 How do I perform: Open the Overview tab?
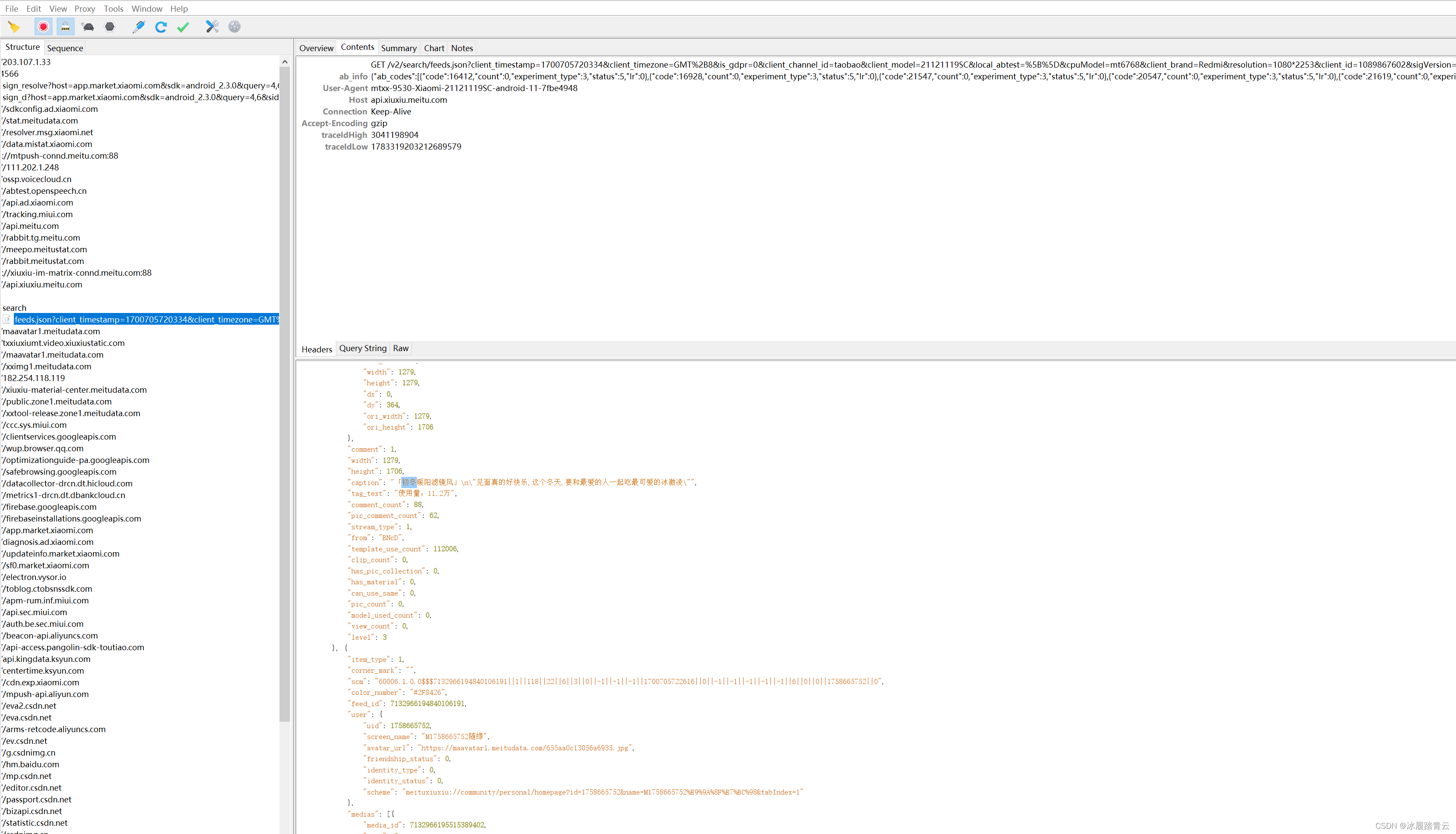click(316, 48)
